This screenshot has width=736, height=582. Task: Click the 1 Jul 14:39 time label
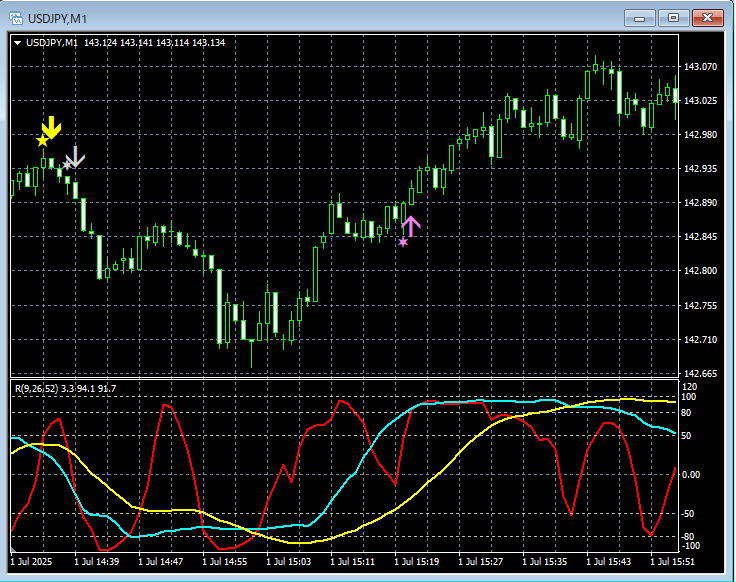pos(97,561)
